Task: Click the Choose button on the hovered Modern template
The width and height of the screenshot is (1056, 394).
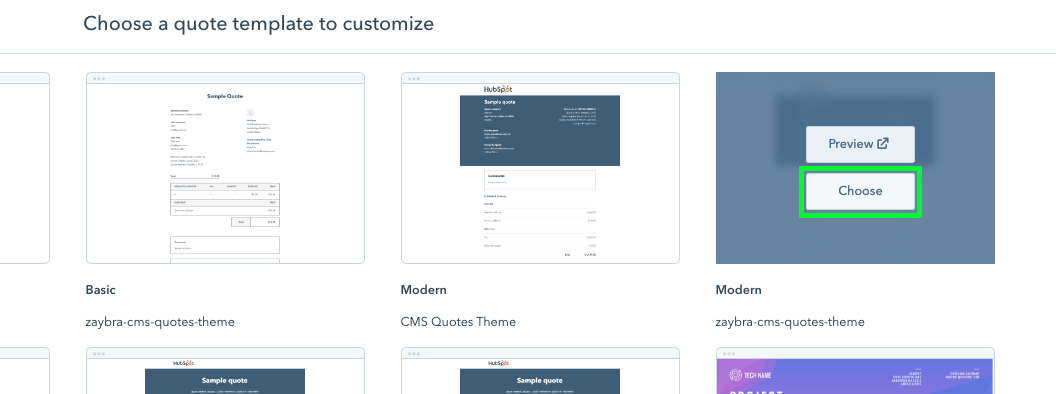Action: 860,191
